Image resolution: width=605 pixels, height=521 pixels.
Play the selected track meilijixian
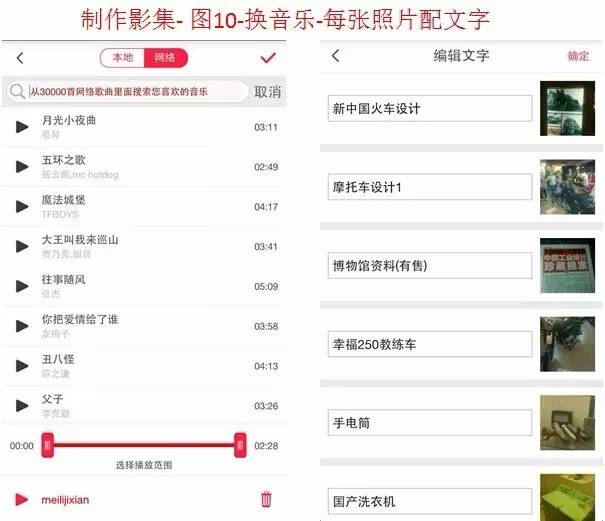click(x=22, y=499)
